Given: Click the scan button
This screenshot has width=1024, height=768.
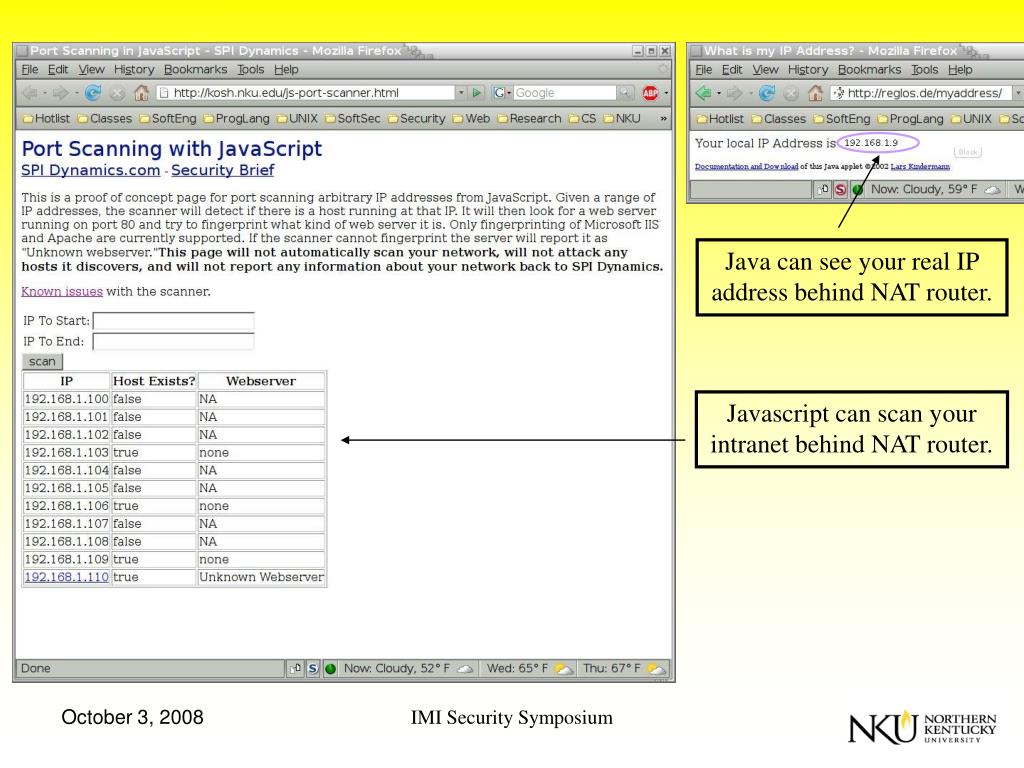Looking at the screenshot, I should [x=42, y=362].
